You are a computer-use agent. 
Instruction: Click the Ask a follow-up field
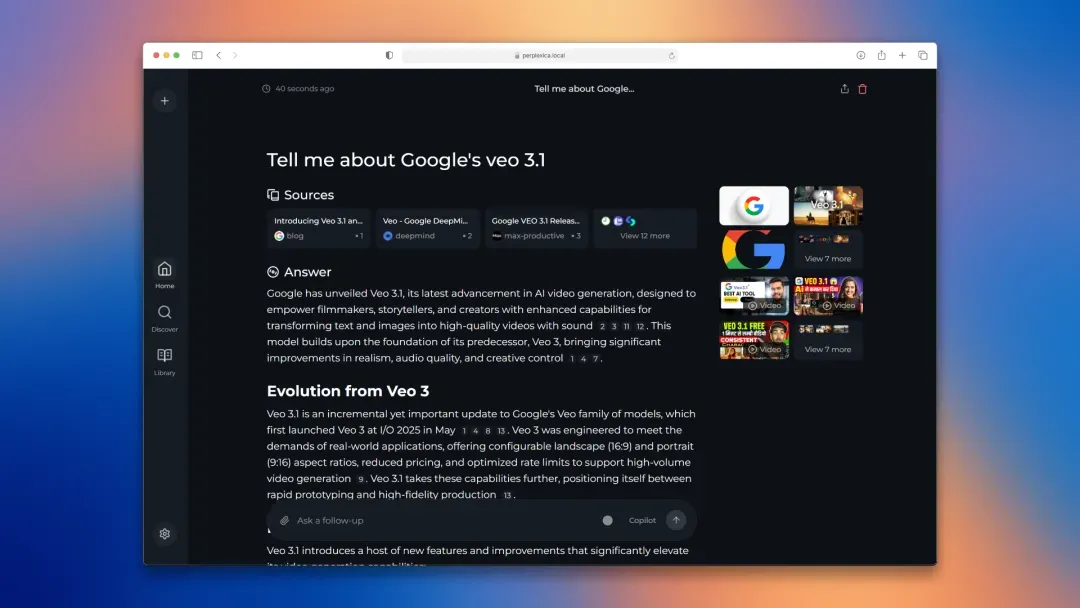click(x=440, y=521)
